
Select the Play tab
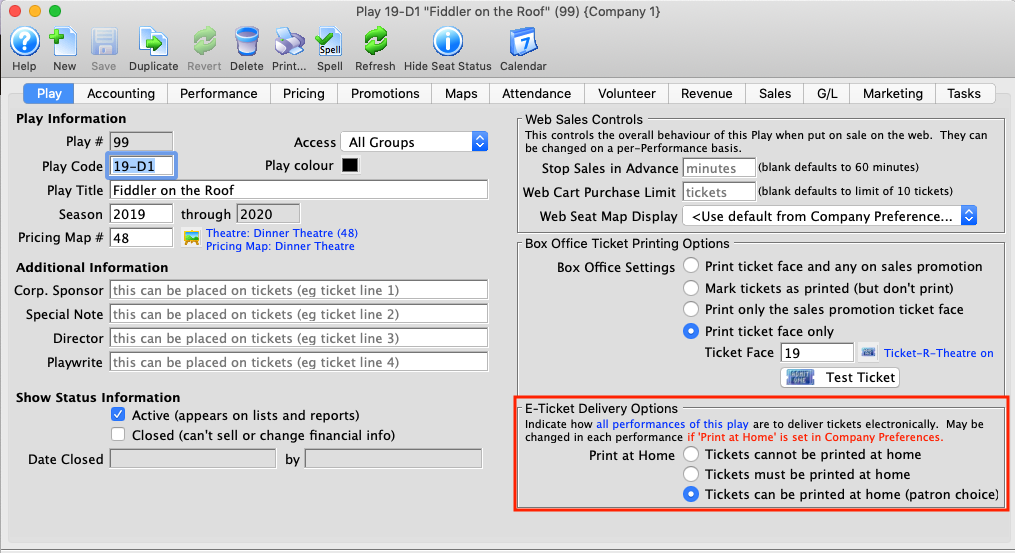[x=49, y=93]
